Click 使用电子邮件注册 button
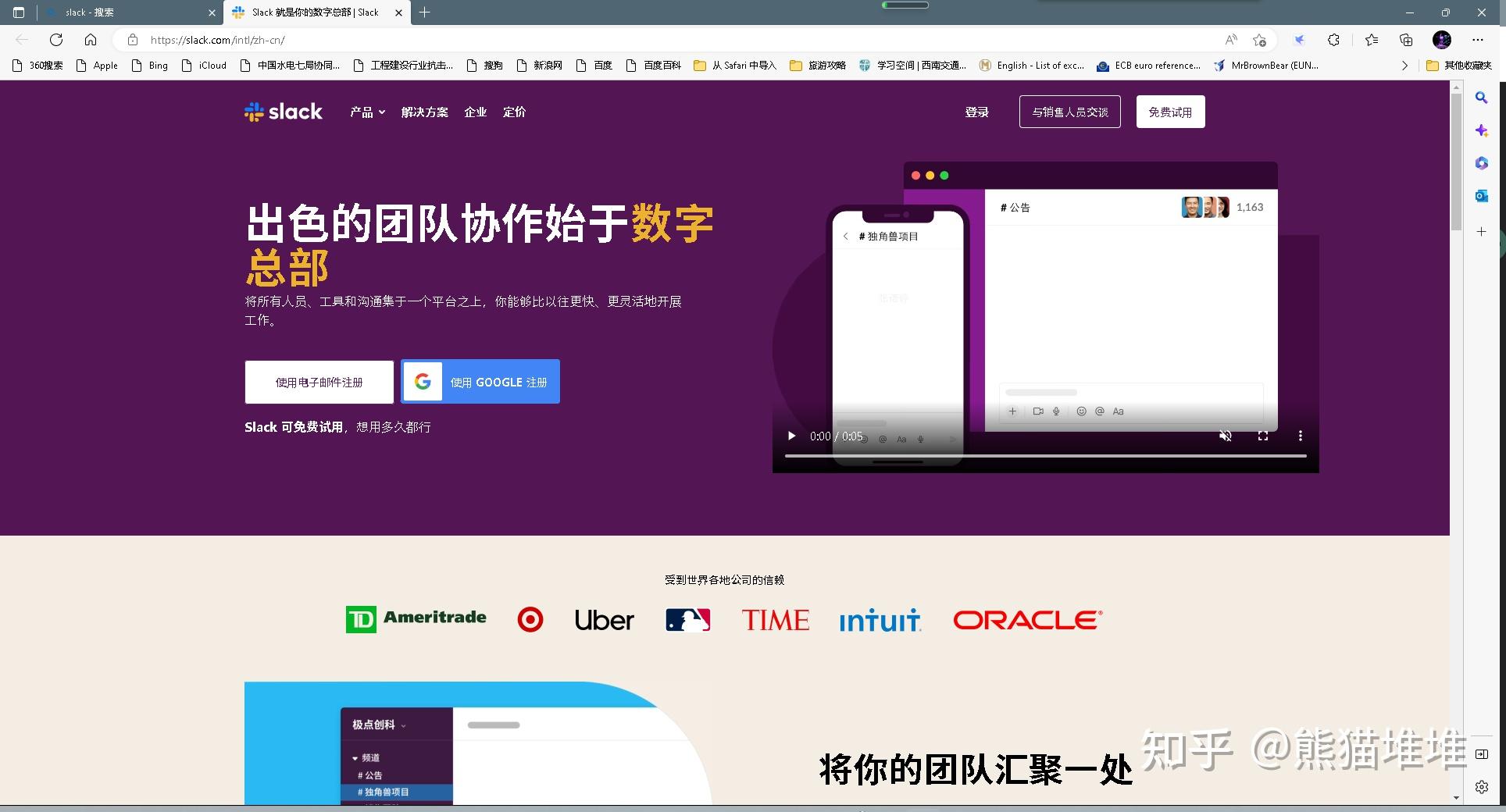Screen dimensions: 1506x812 (319, 382)
